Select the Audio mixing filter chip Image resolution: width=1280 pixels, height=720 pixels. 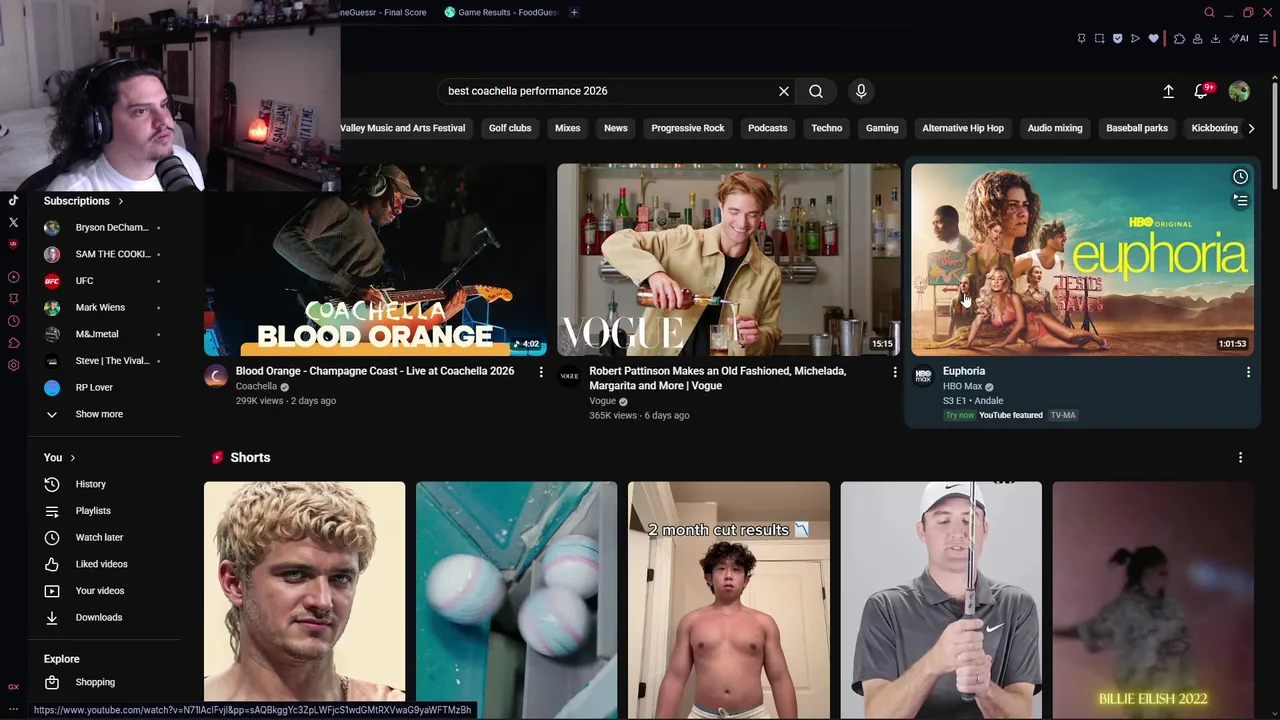point(1055,128)
